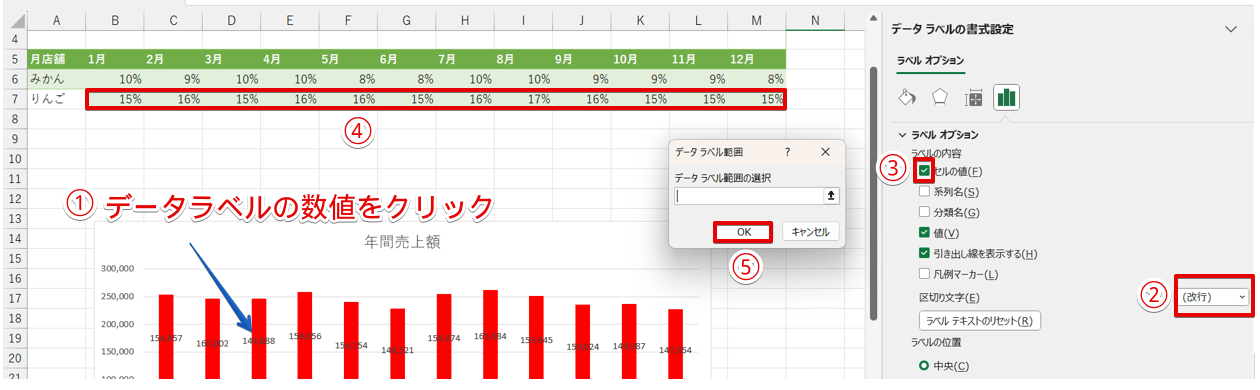Image resolution: width=1260 pixels, height=390 pixels.
Task: Select 中央 label position radio
Action: click(925, 366)
